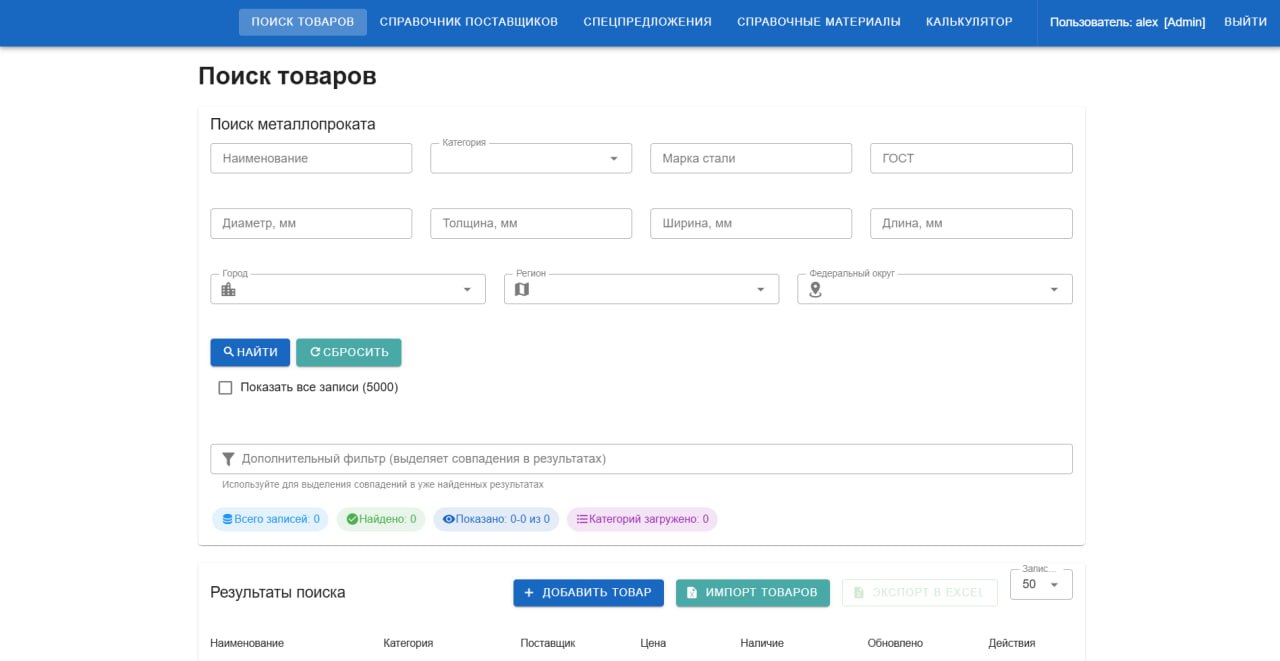Click the eye icon on Показано chip

pyautogui.click(x=449, y=519)
